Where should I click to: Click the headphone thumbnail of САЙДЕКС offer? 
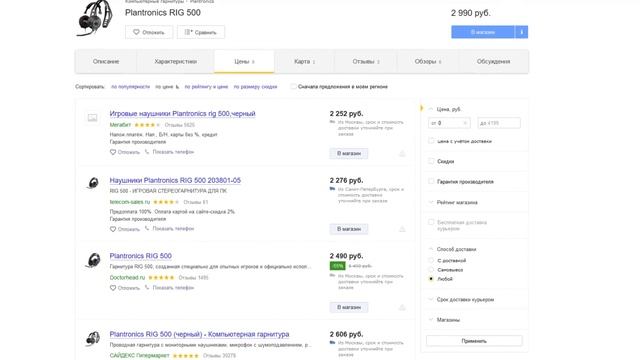(93, 338)
